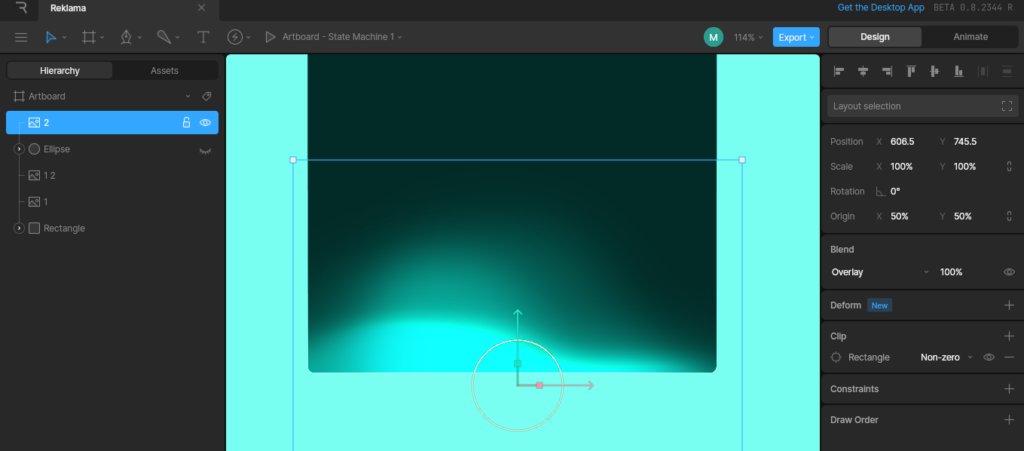Toggle the Rectangle clip visibility
Viewport: 1024px width, 451px height.
989,357
